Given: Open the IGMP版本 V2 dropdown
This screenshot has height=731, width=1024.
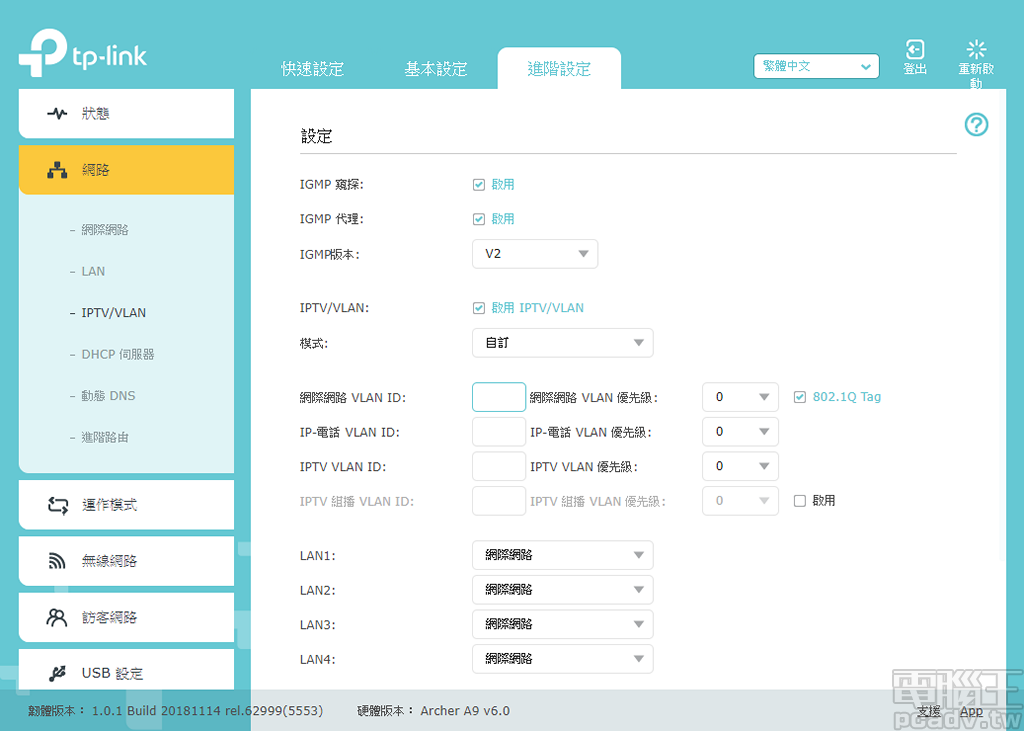Looking at the screenshot, I should coord(535,254).
